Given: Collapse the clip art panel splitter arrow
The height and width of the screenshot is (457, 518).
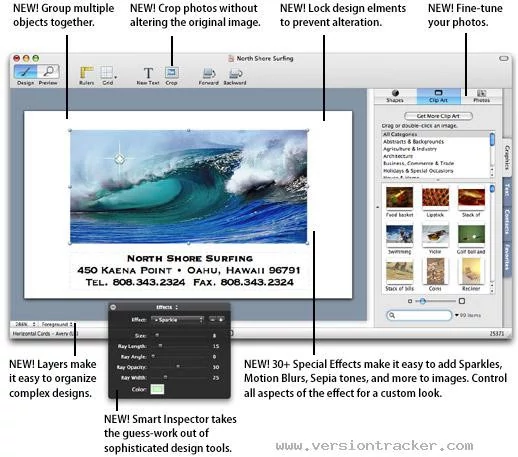Looking at the screenshot, I should pos(378,207).
